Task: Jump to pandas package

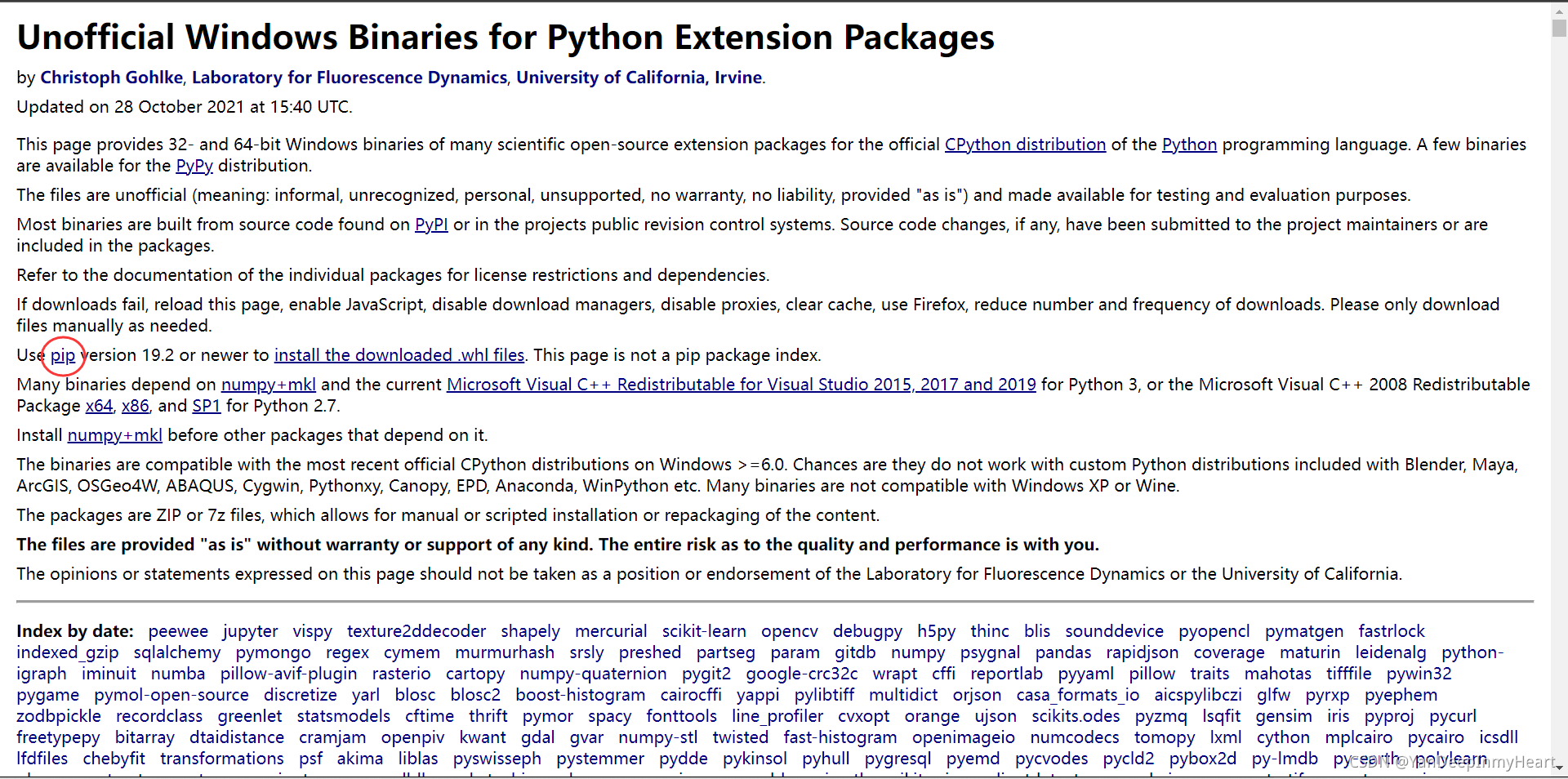Action: coord(1063,652)
